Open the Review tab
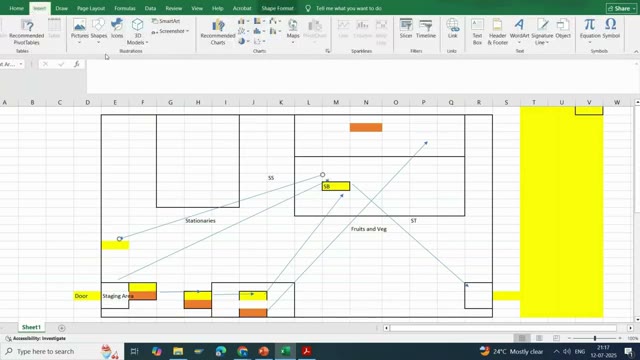The height and width of the screenshot is (360, 640). 174,8
